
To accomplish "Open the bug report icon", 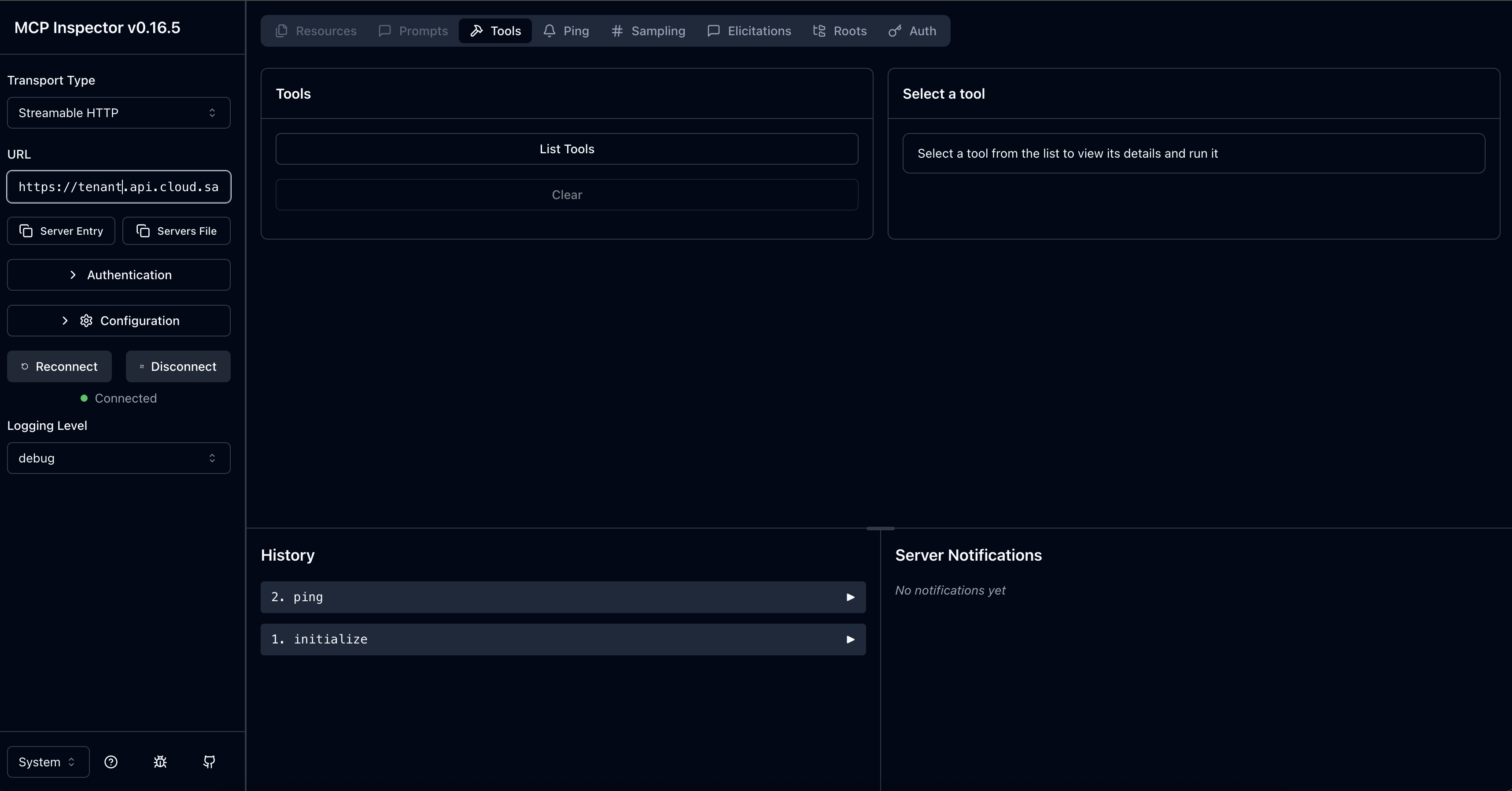I will tap(160, 761).
